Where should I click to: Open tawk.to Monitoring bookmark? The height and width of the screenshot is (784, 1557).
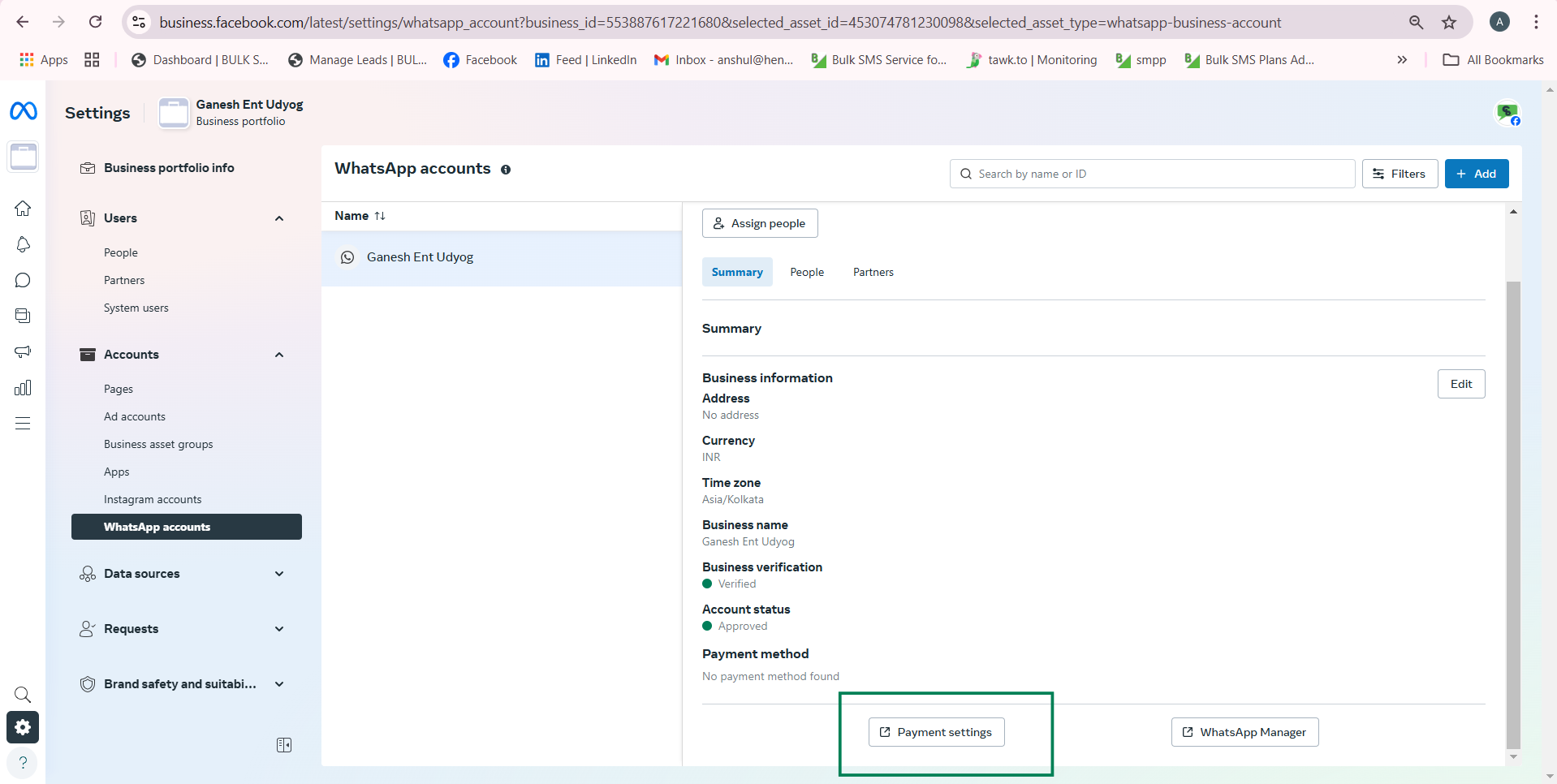1032,60
